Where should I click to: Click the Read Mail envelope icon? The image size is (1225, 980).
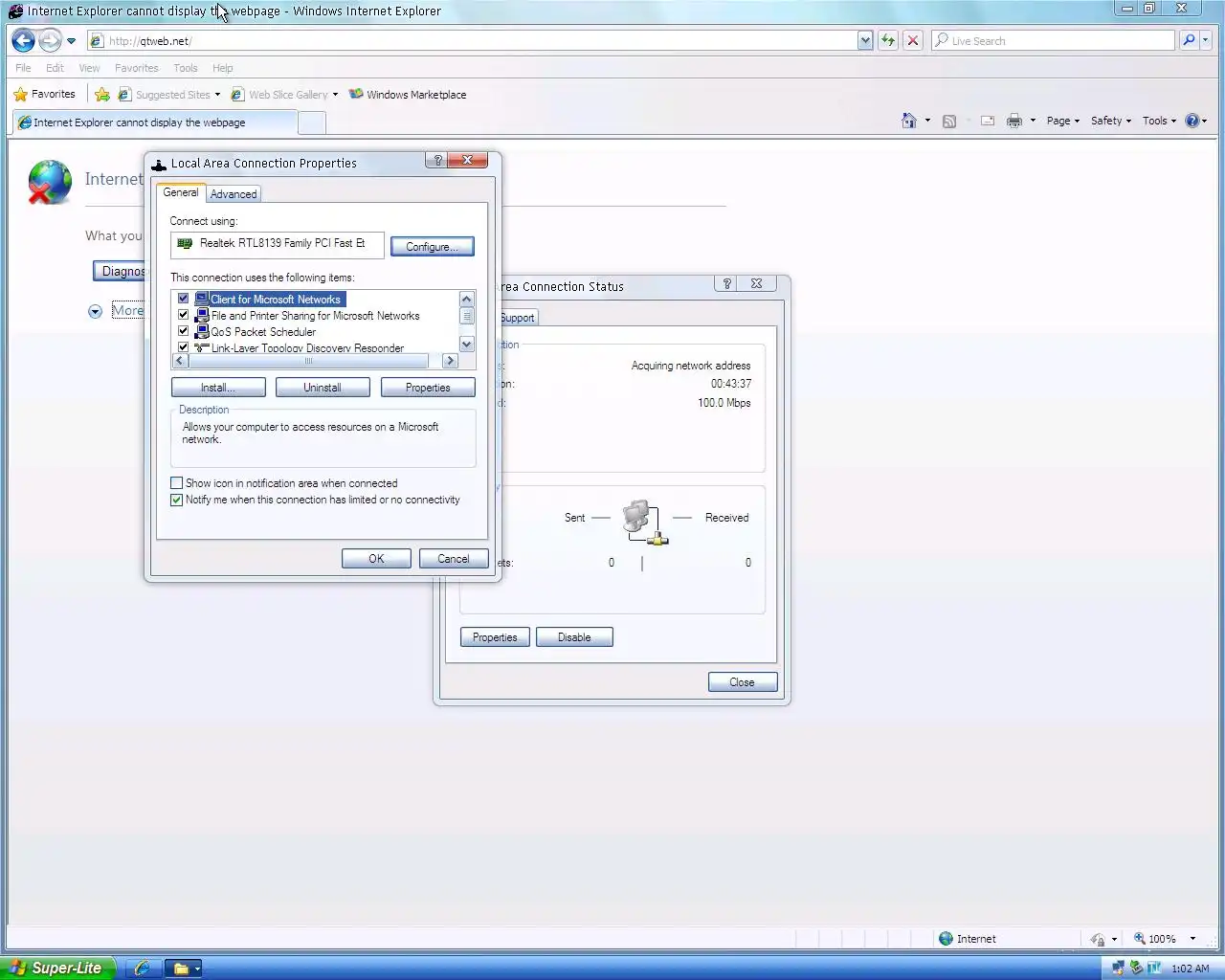point(988,121)
